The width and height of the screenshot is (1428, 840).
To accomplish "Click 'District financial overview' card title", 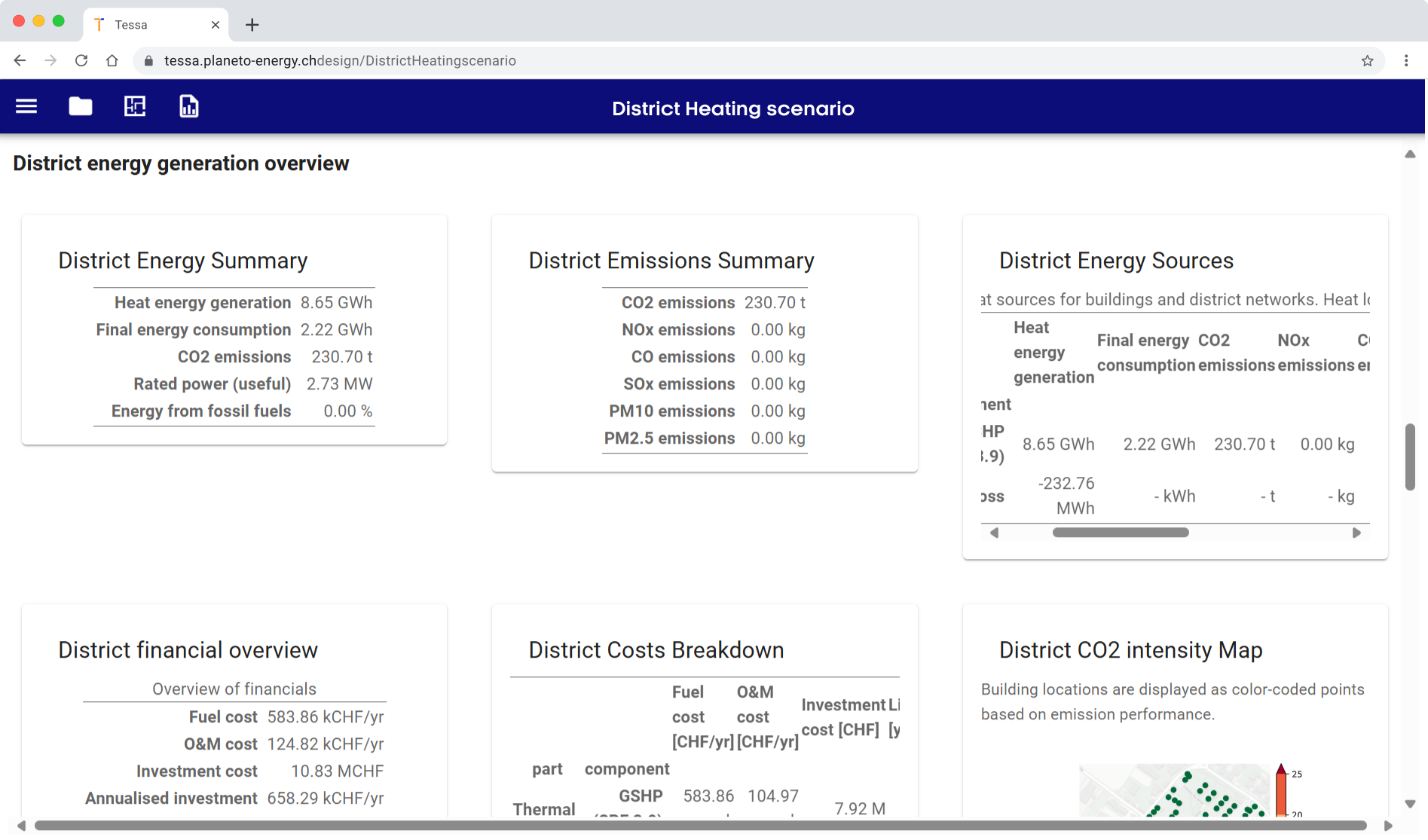I will click(188, 650).
